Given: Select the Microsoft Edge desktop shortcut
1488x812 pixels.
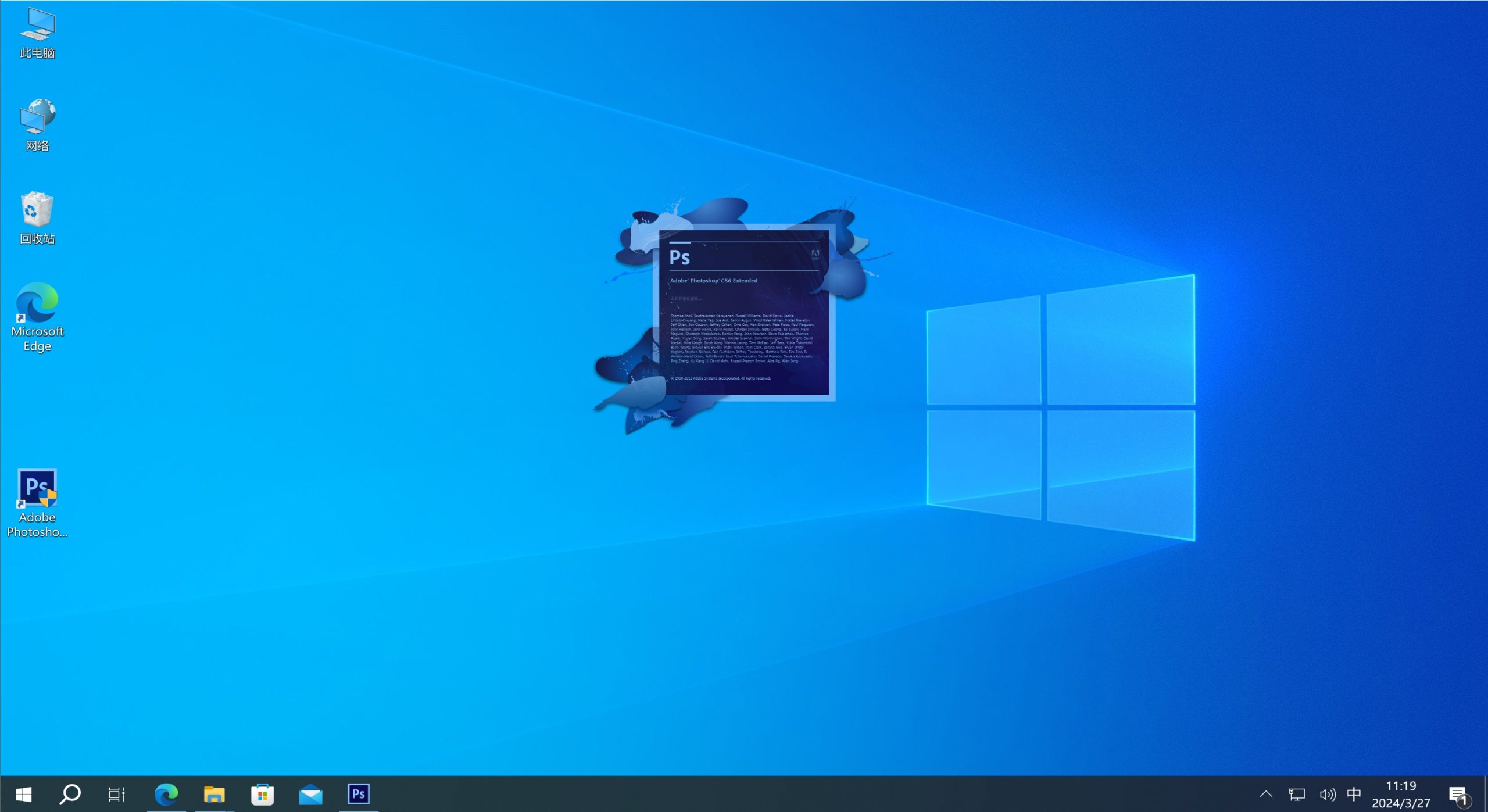Looking at the screenshot, I should click(37, 317).
